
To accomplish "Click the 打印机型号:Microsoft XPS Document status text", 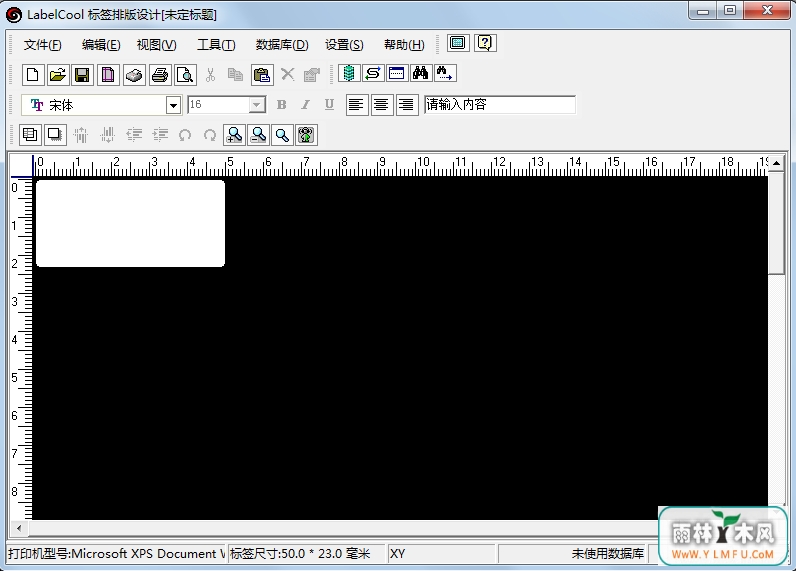I will 116,553.
